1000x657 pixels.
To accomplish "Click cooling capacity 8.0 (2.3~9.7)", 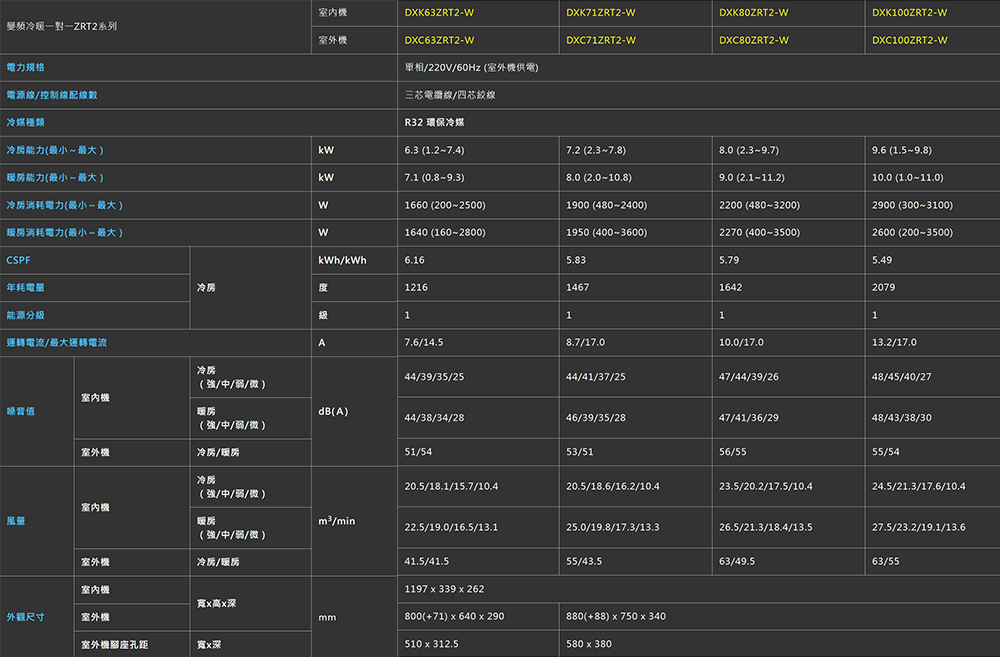I will tap(749, 151).
